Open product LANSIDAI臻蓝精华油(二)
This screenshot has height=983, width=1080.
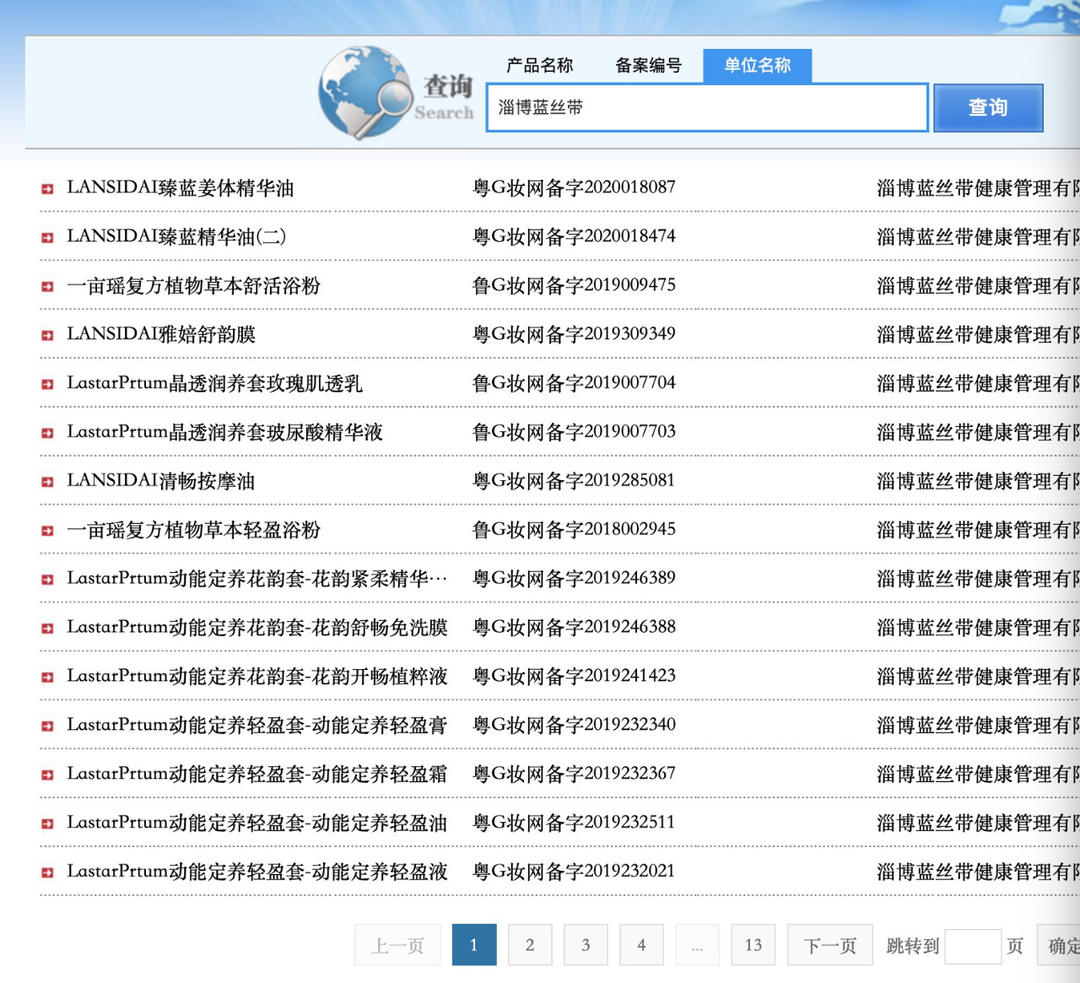point(176,237)
